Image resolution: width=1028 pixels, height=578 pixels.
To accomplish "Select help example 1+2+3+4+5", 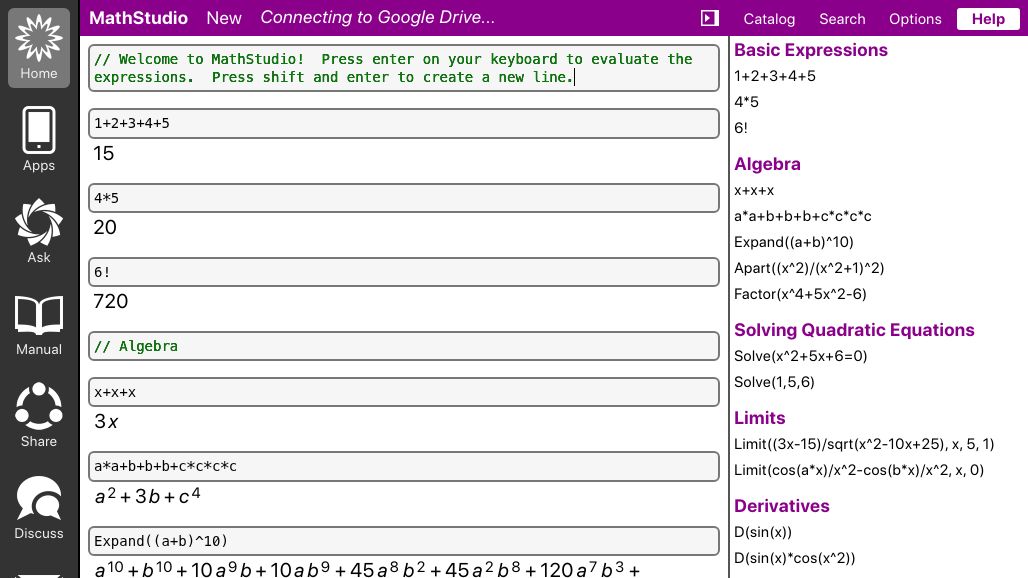I will click(x=775, y=76).
